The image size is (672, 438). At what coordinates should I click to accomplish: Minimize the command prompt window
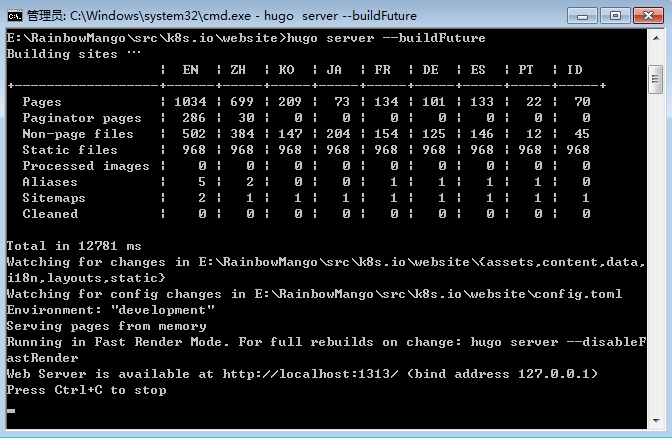pyautogui.click(x=582, y=16)
